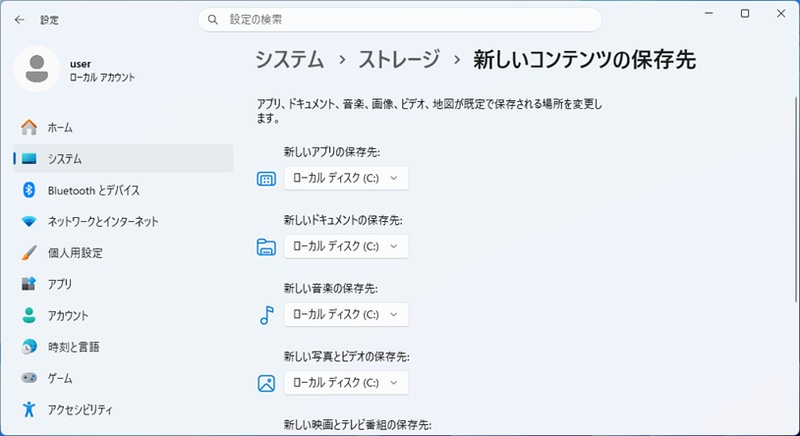This screenshot has width=800, height=436.
Task: Click the game controller icon
Action: pos(29,378)
